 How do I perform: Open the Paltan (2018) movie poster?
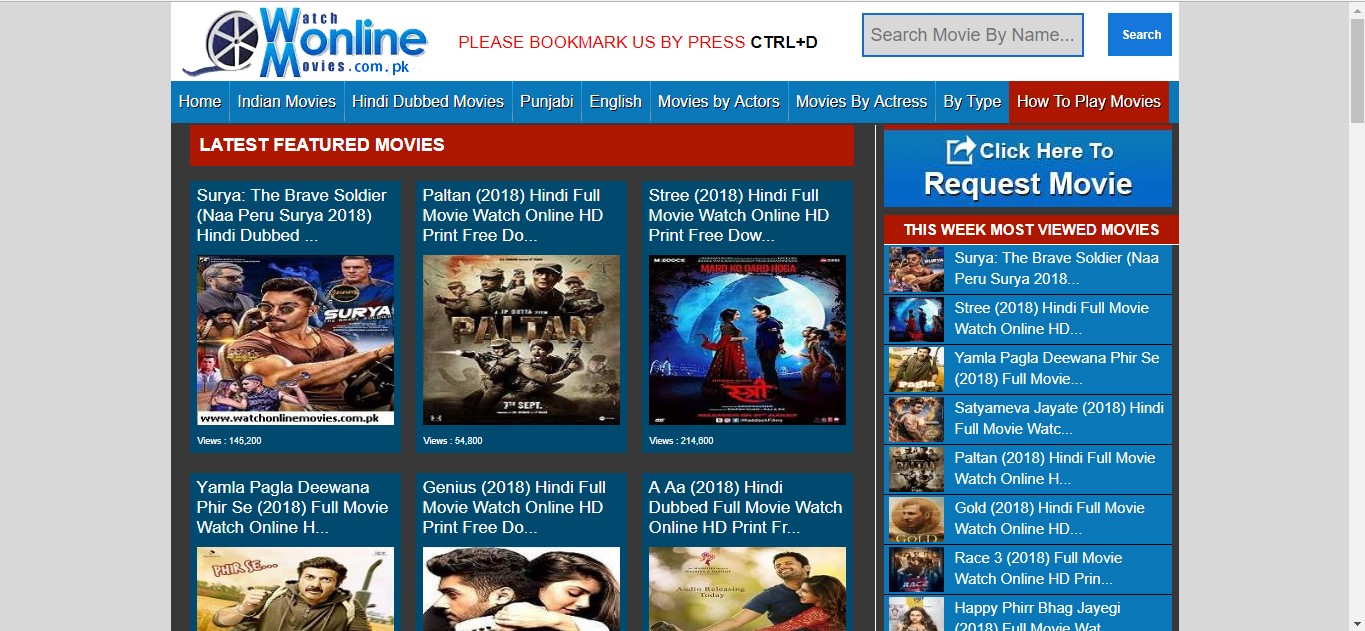521,340
